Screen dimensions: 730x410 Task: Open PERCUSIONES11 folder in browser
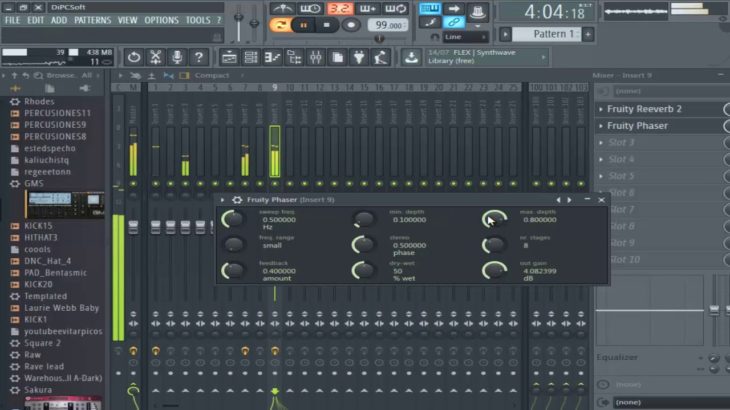coord(57,113)
